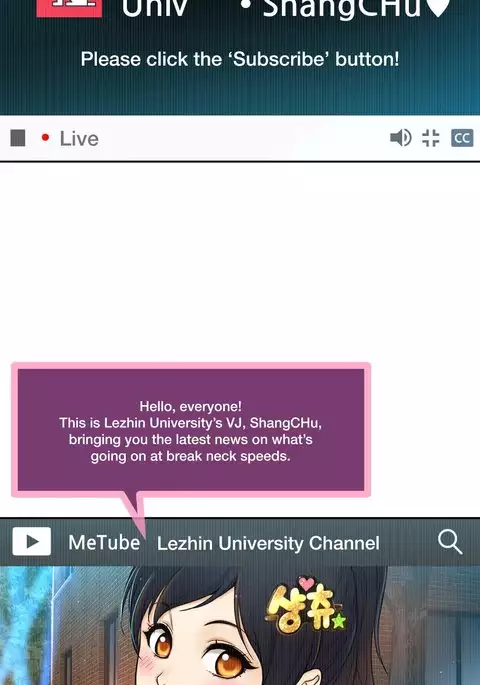Click the Live text label

79,138
